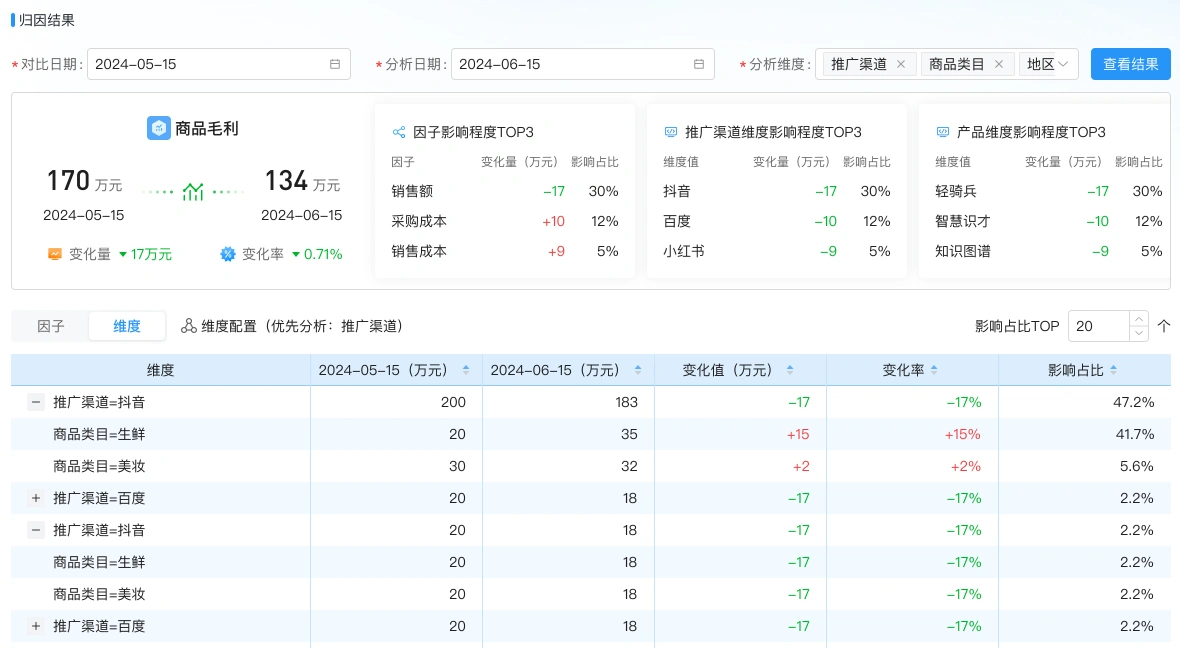Viewport: 1180px width, 648px height.
Task: Switch to the 因子 tab
Action: 50,326
